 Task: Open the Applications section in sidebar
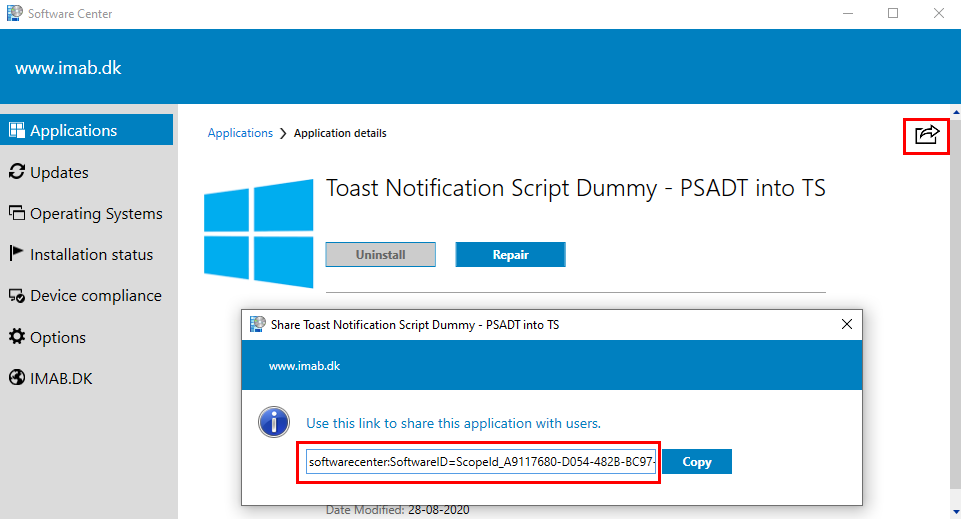(x=86, y=130)
